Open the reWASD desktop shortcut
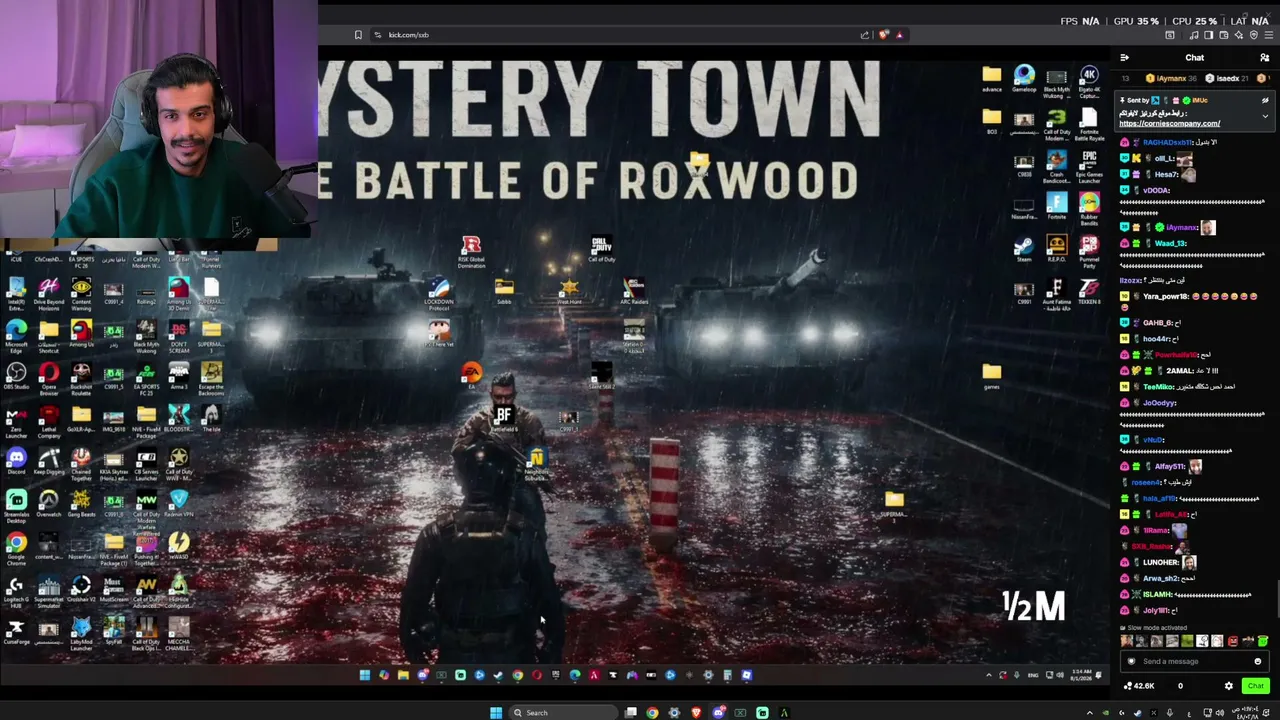 [x=179, y=546]
